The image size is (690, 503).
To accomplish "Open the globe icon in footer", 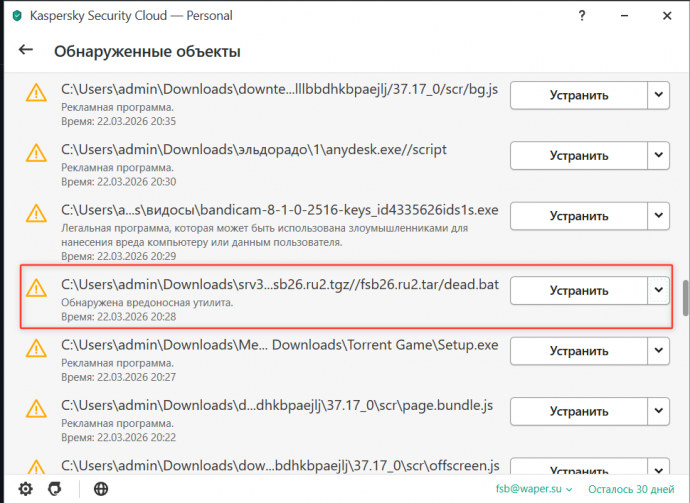I will point(100,489).
